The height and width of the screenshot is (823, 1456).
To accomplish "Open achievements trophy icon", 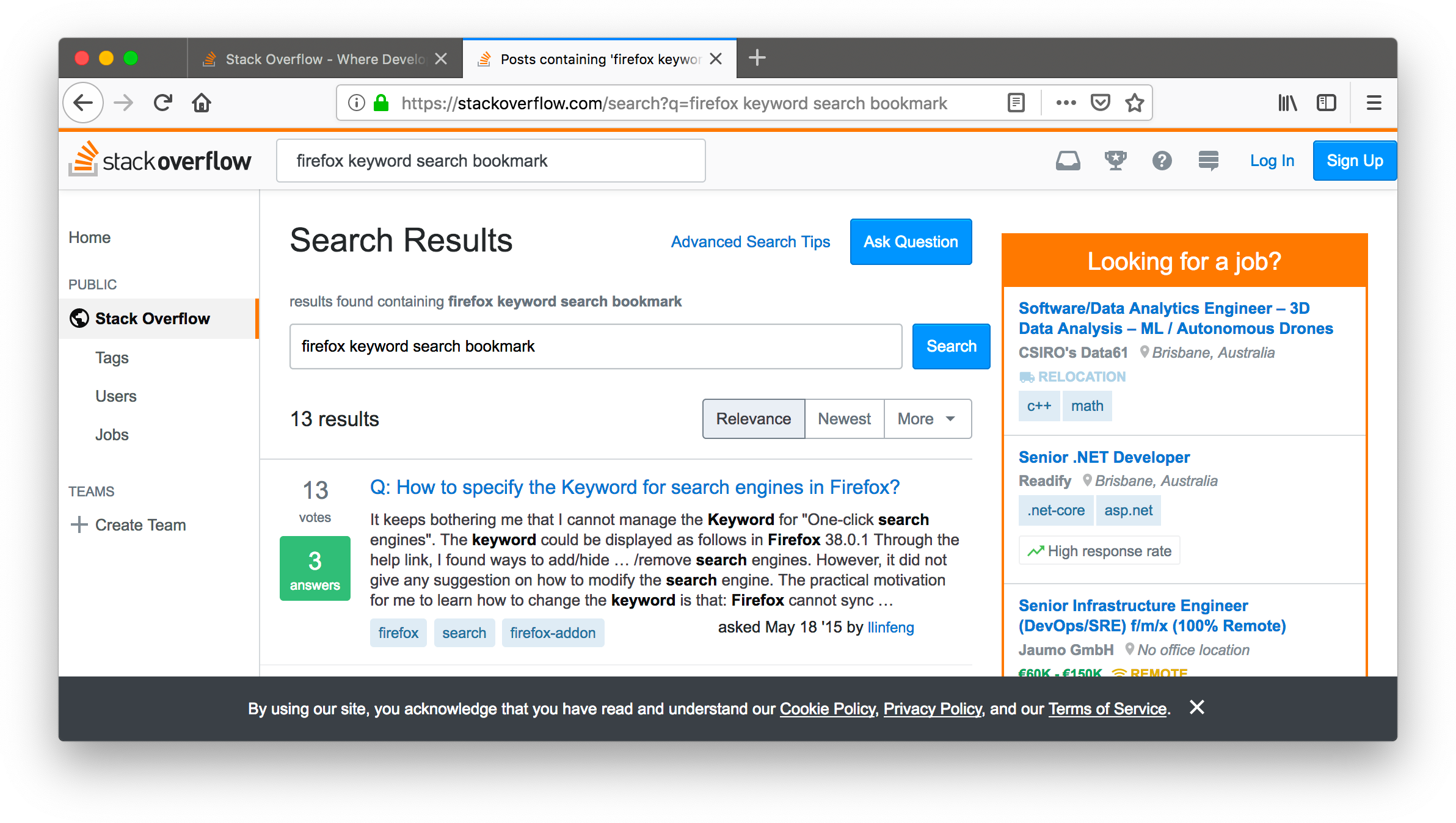I will pos(1116,161).
